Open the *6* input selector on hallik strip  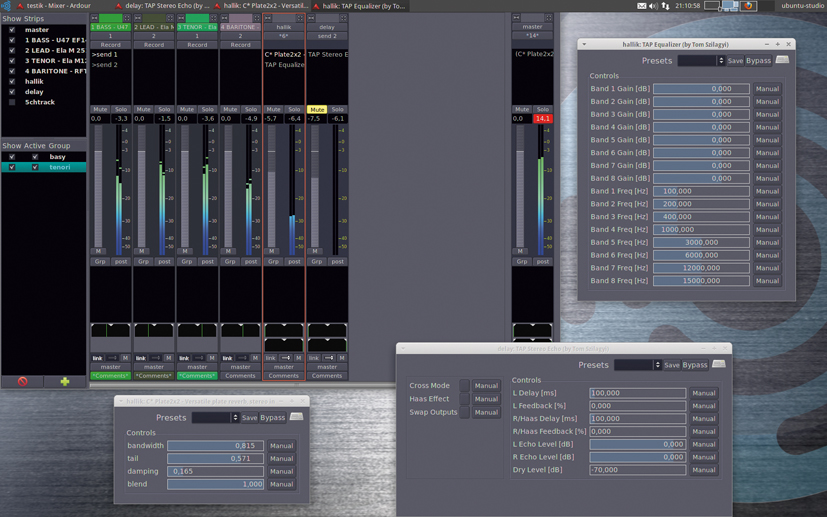click(284, 36)
